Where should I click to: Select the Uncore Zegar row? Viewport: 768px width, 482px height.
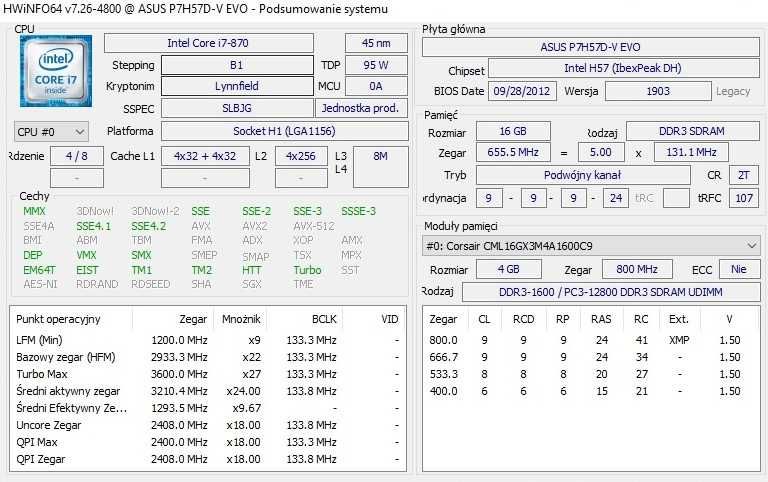pos(208,425)
